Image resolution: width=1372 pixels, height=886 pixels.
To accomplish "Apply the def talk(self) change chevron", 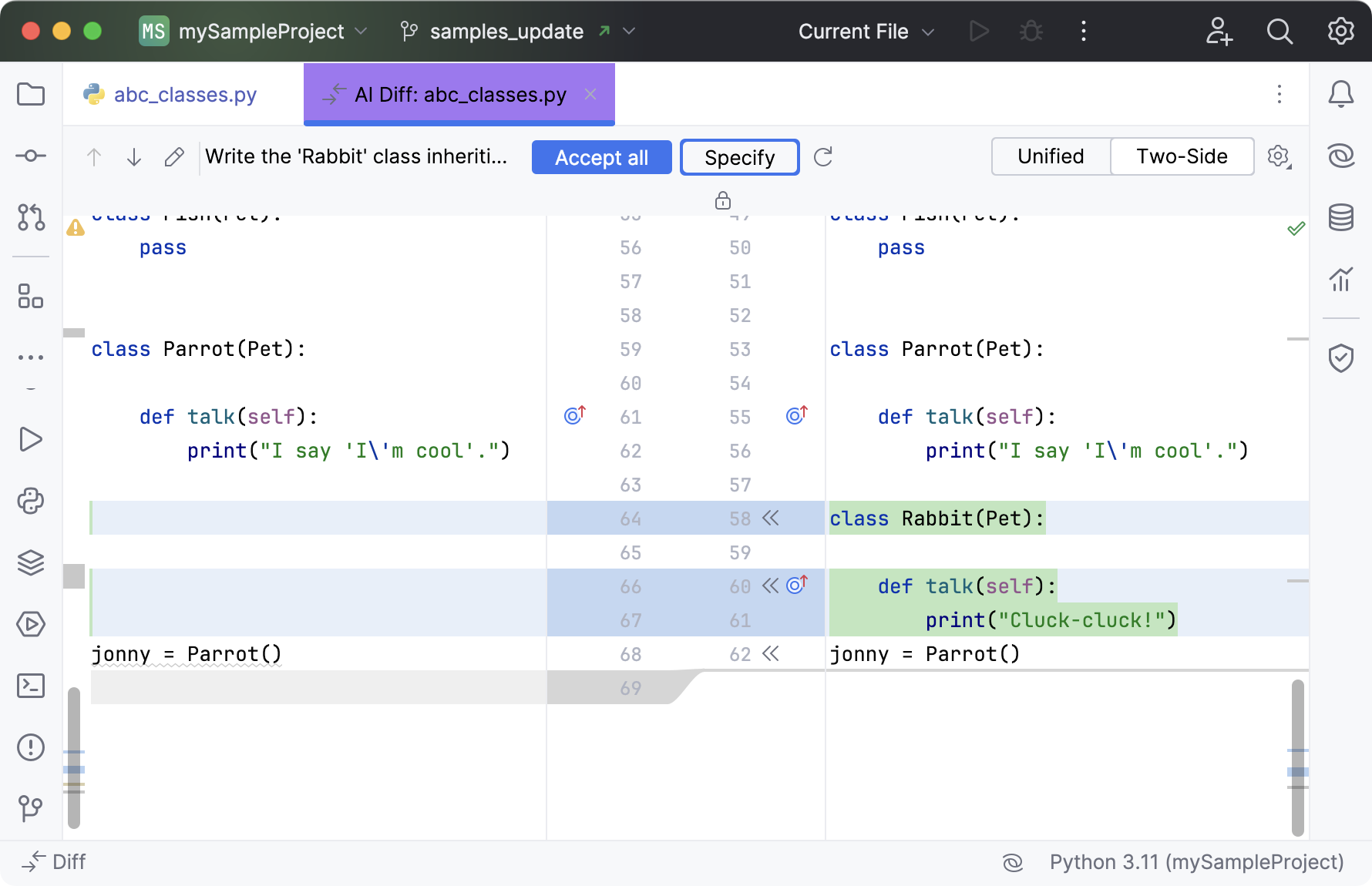I will (771, 586).
